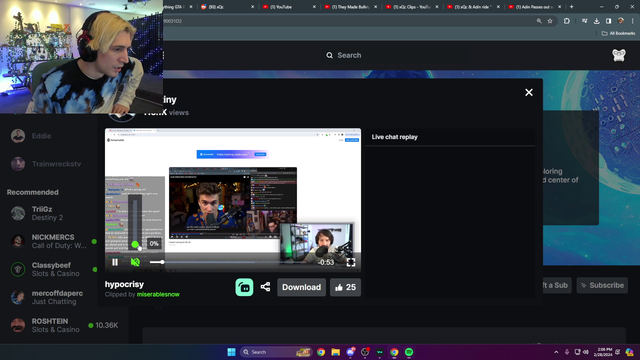Click the green Kick clip icon button
This screenshot has height=360, width=640.
(244, 287)
